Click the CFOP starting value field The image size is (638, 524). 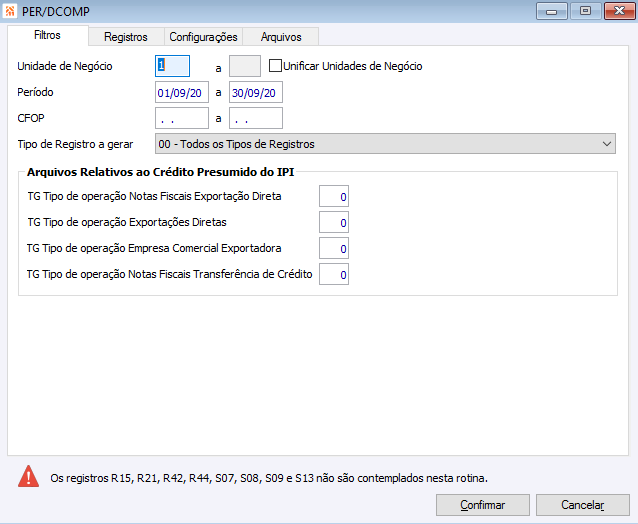pyautogui.click(x=181, y=118)
